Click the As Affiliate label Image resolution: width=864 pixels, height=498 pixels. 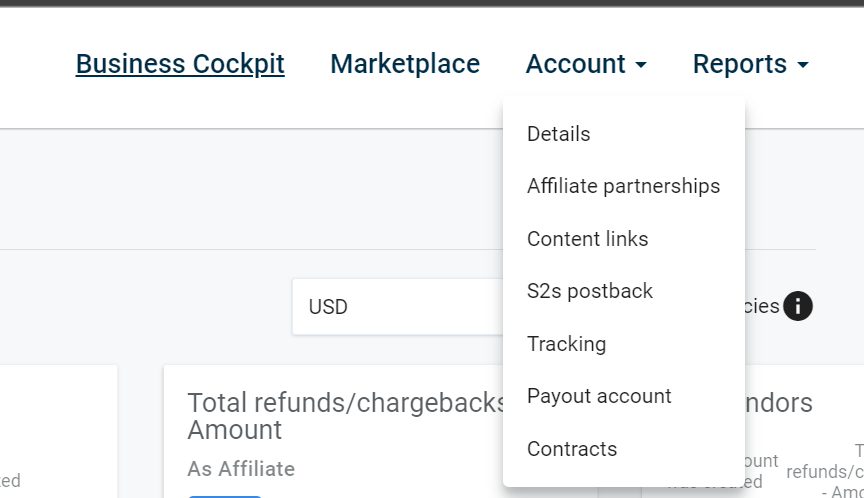tap(241, 469)
